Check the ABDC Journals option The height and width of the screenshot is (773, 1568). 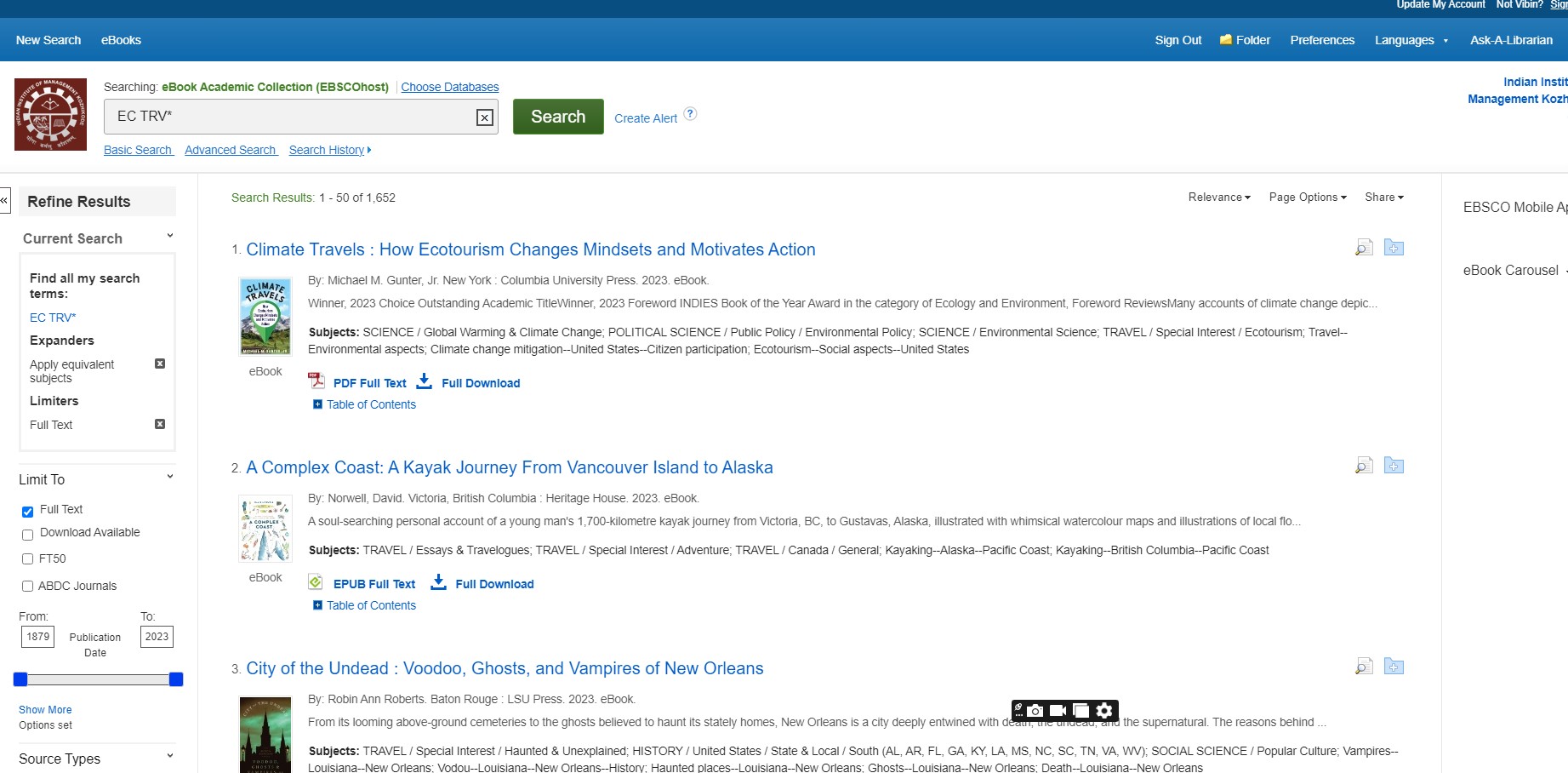coord(27,586)
